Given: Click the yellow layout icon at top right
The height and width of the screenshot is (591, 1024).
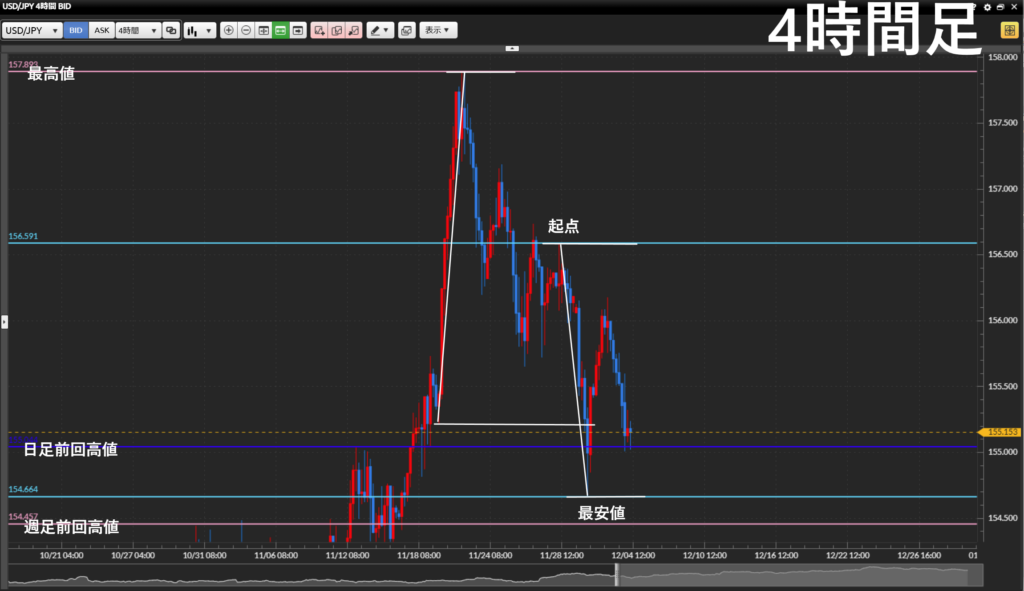Looking at the screenshot, I should point(1009,30).
